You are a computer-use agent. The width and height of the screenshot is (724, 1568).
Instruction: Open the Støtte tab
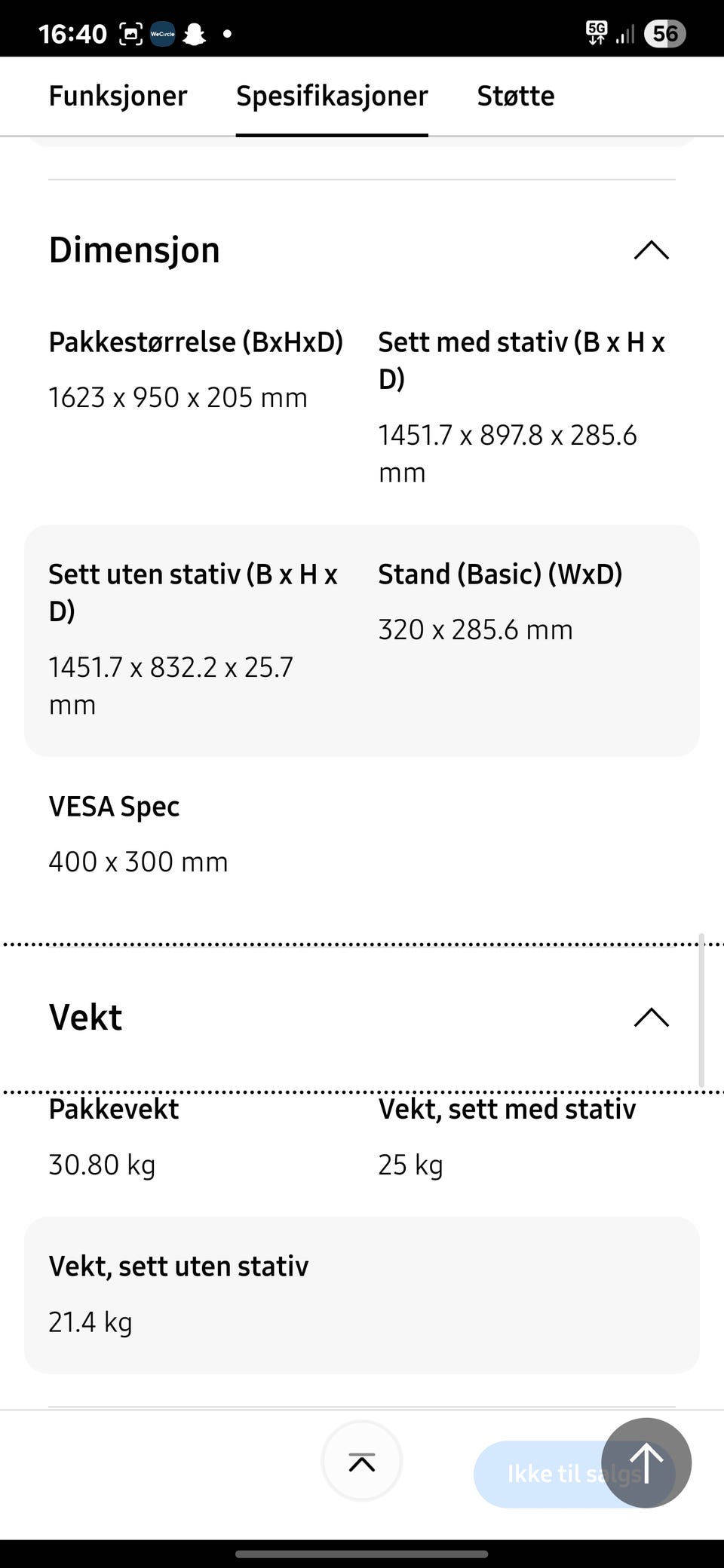(x=516, y=96)
